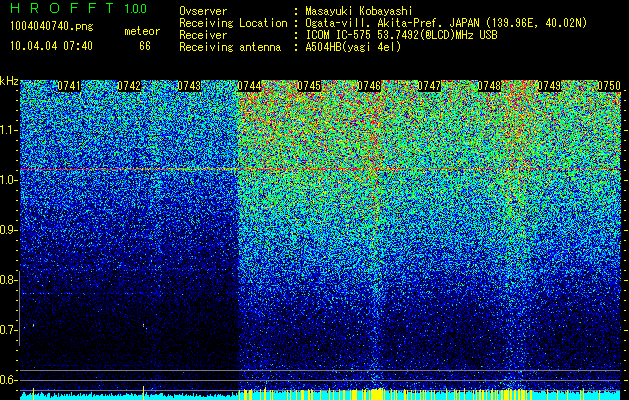Select the meteor count value 66
Screen dimensions: 629x400
[x=145, y=46]
